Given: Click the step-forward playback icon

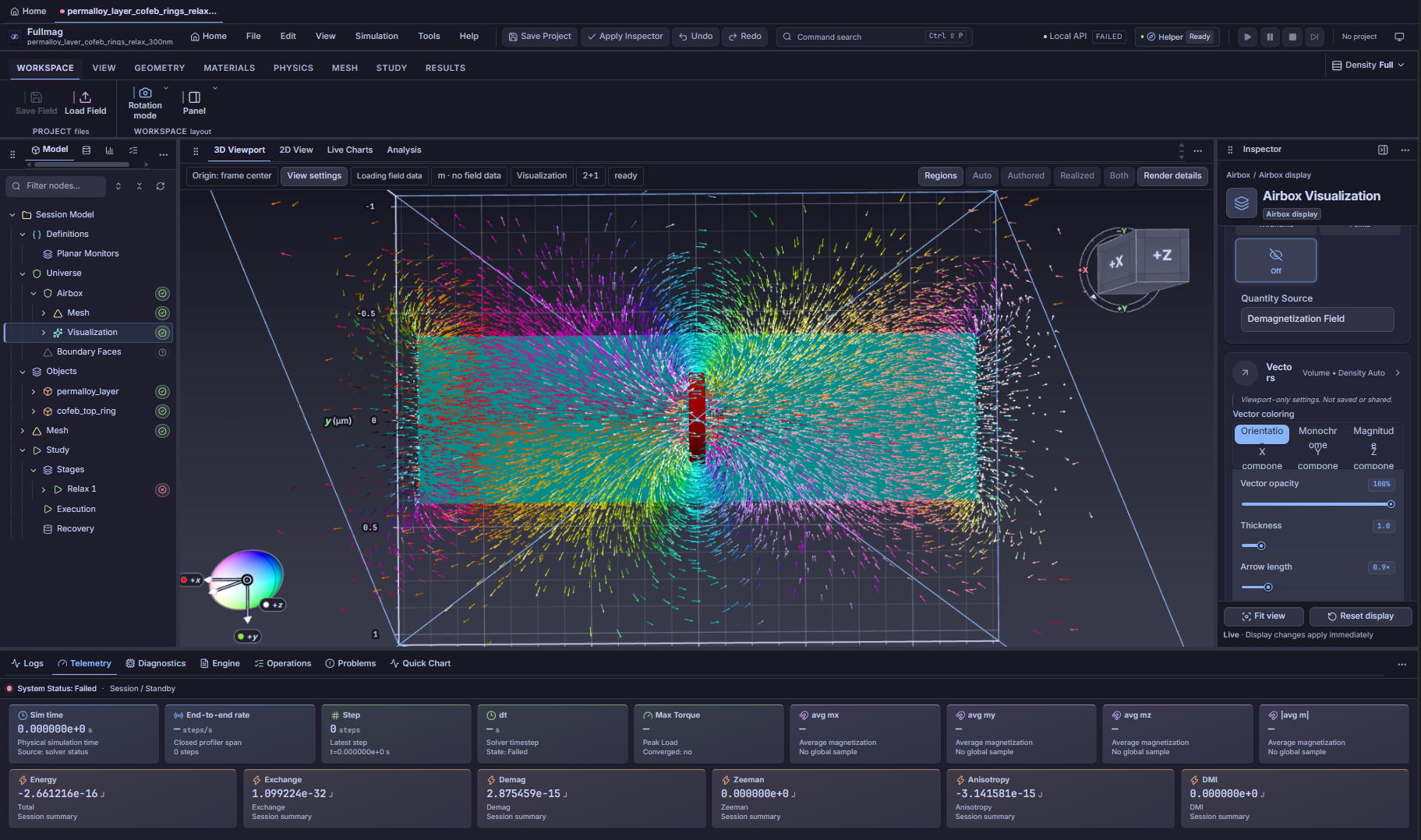Looking at the screenshot, I should tap(1314, 37).
